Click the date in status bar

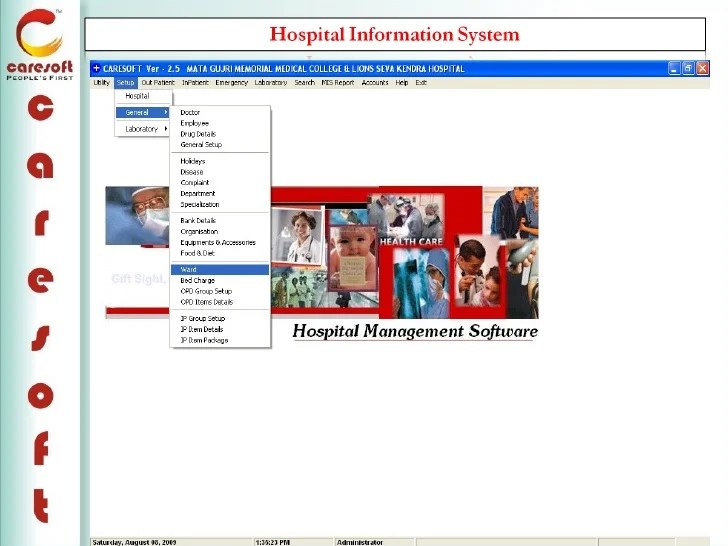134,542
